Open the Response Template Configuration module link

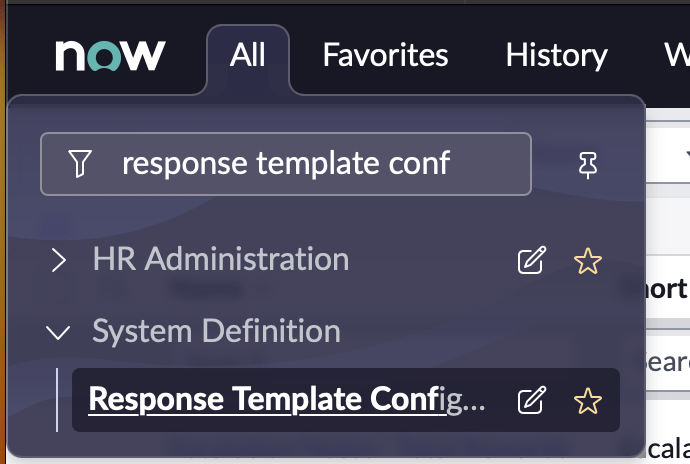coord(287,400)
